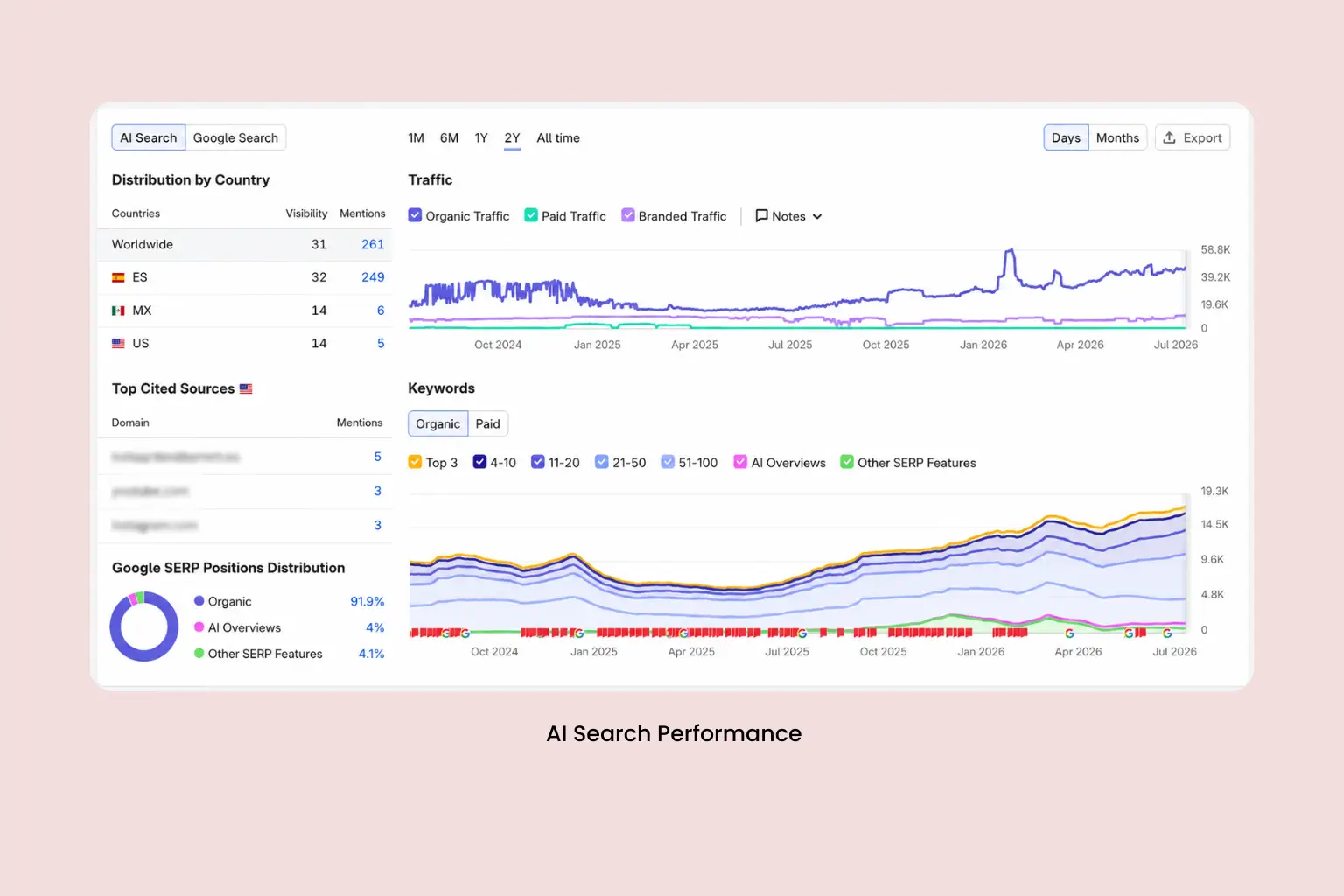Image resolution: width=1344 pixels, height=896 pixels.
Task: Select the 6M time range
Action: 449,137
